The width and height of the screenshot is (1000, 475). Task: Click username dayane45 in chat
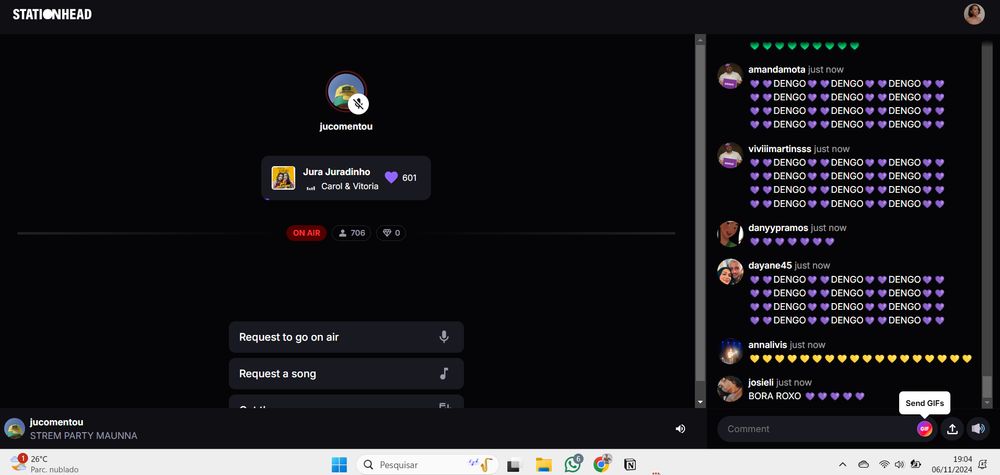(x=770, y=265)
